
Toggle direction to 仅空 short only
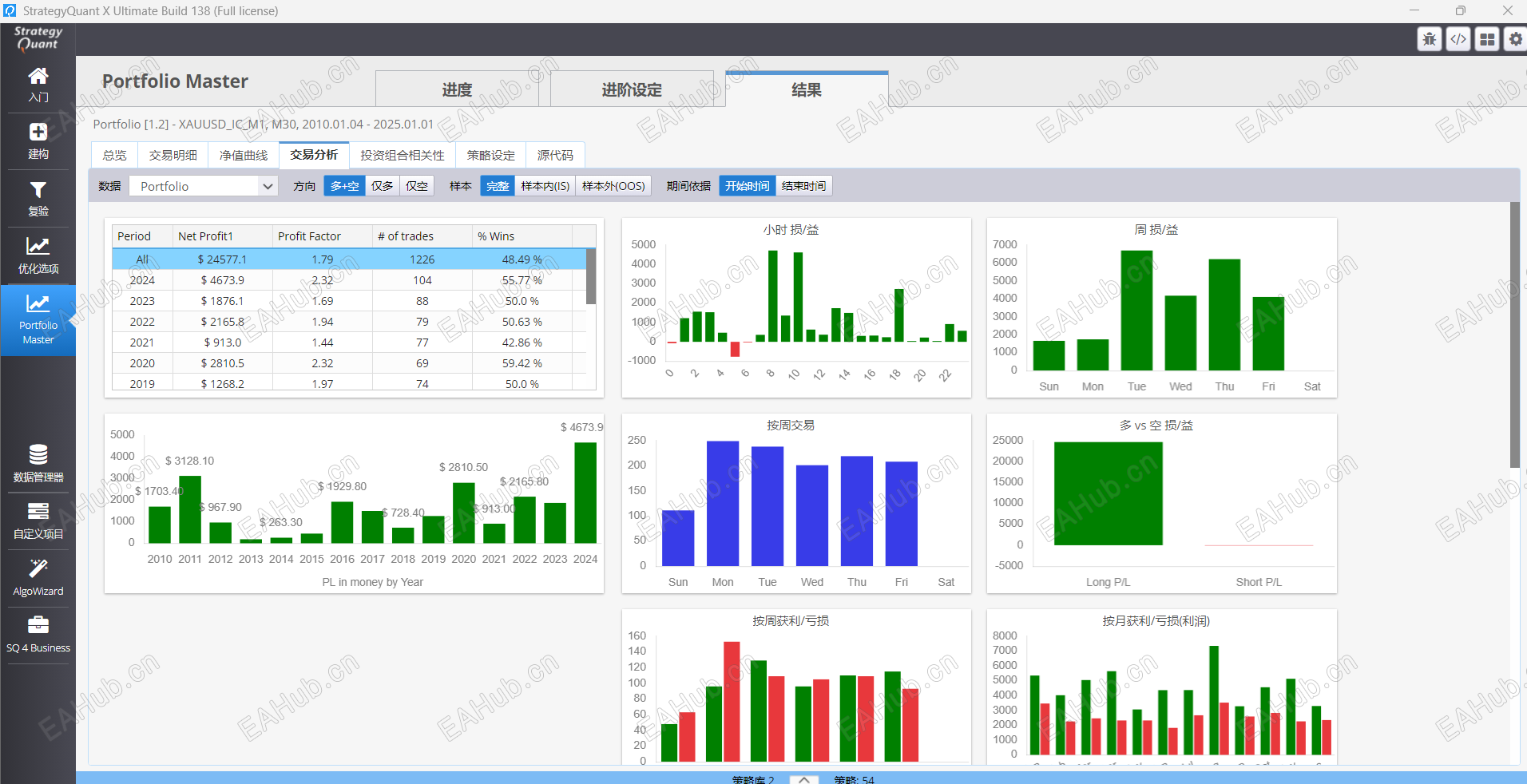[x=416, y=186]
